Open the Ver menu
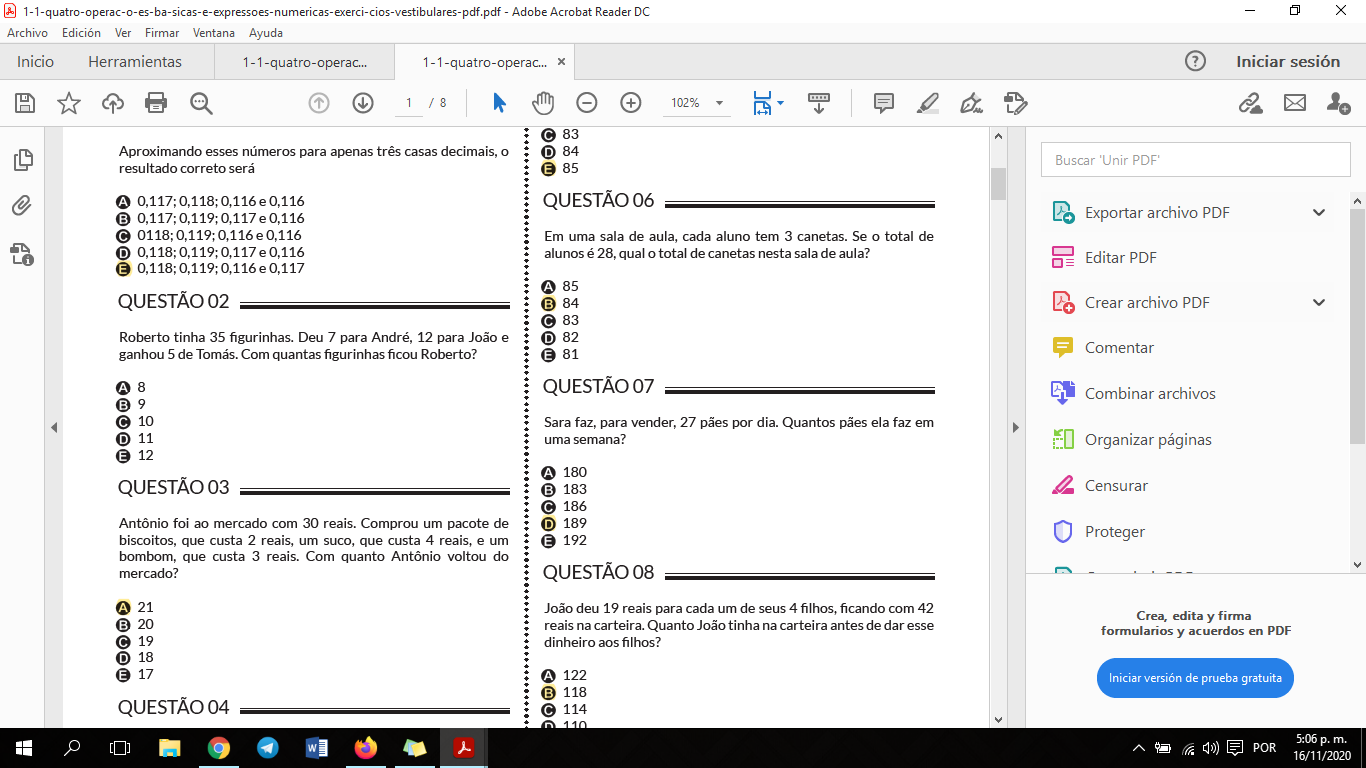The image size is (1366, 768). point(123,33)
